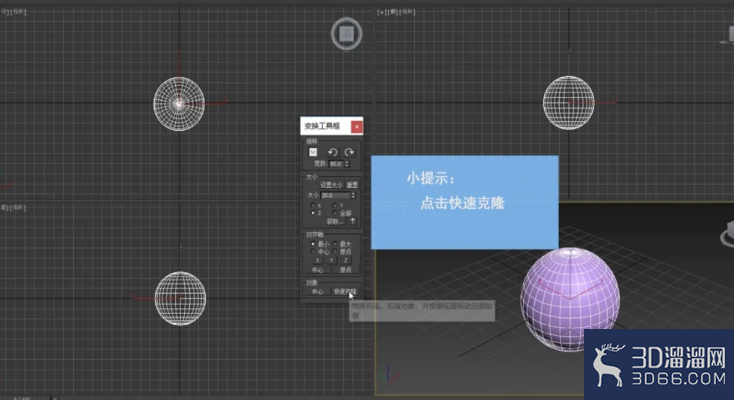Click the 大小 size value field
Screen dimensions: 734x400
(335, 195)
